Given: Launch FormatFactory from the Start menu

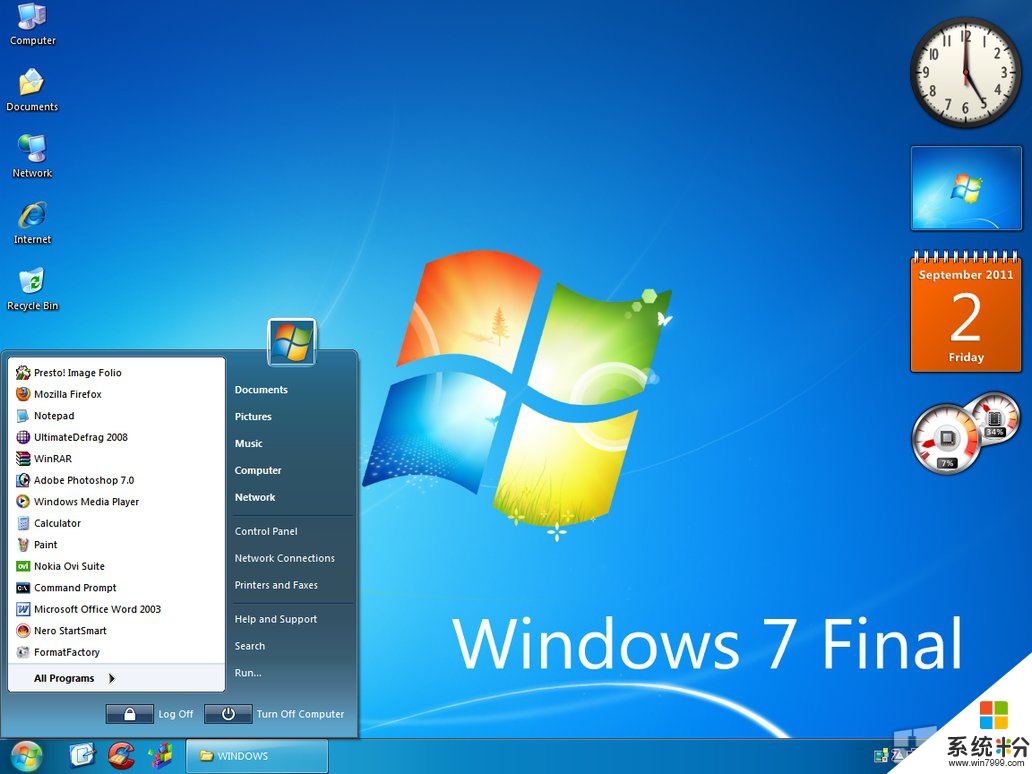Looking at the screenshot, I should click(116, 652).
